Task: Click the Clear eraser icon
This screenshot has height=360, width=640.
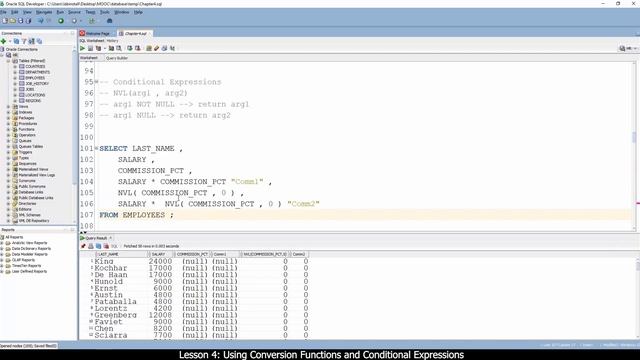Action: [x=157, y=48]
